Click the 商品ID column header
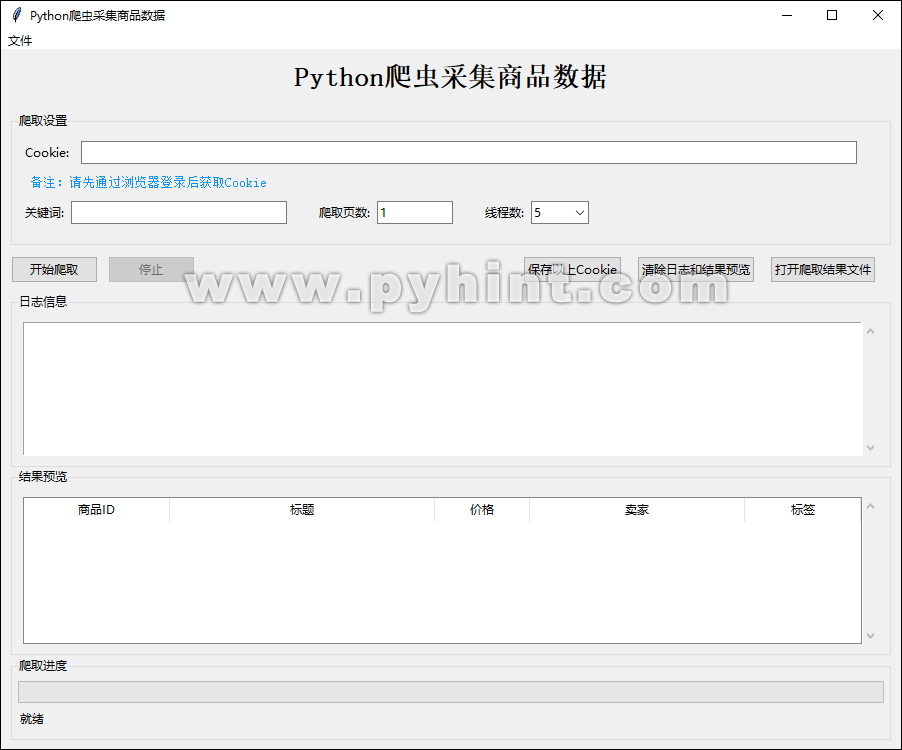 point(95,509)
